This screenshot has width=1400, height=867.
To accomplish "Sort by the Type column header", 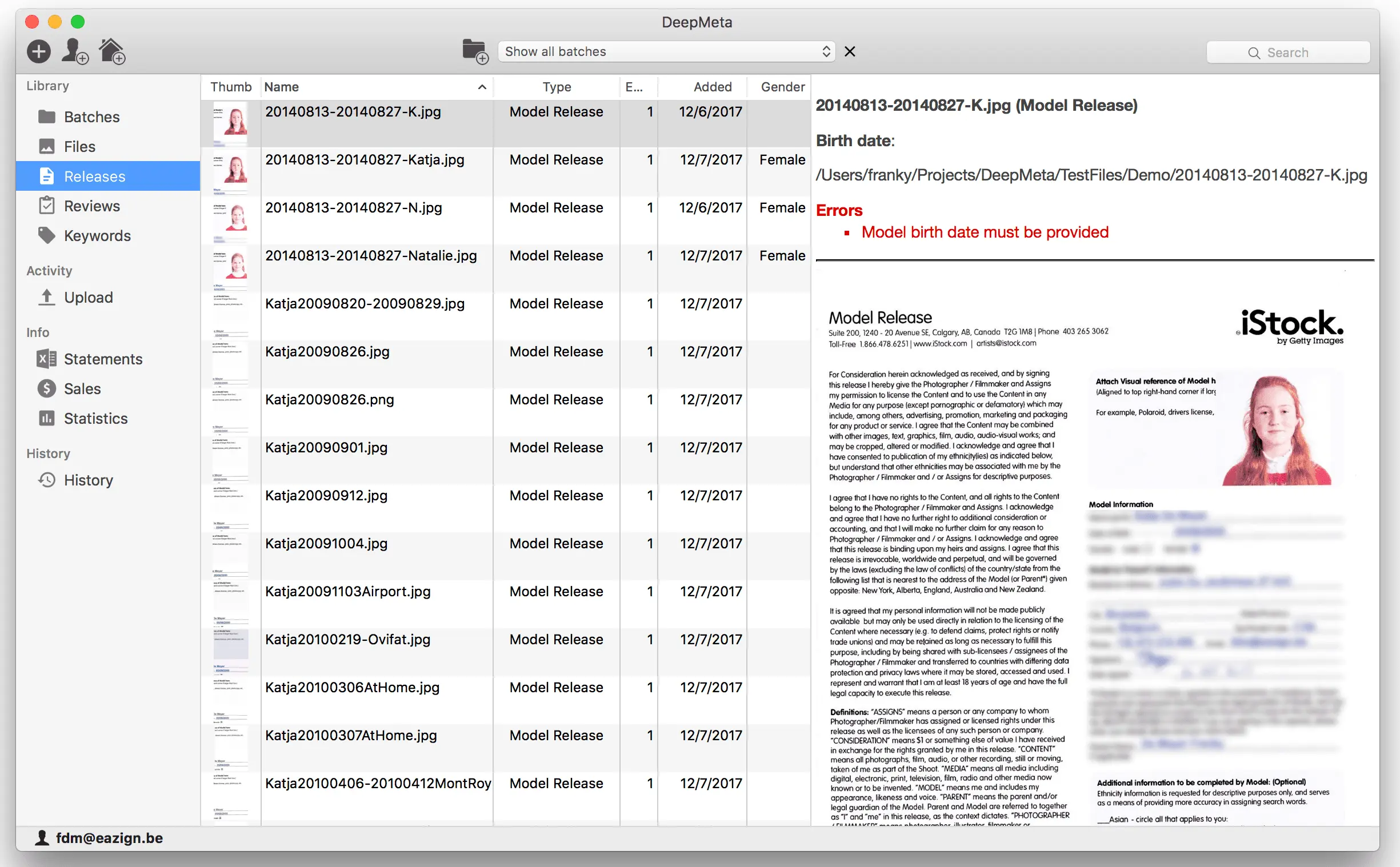I will 557,87.
